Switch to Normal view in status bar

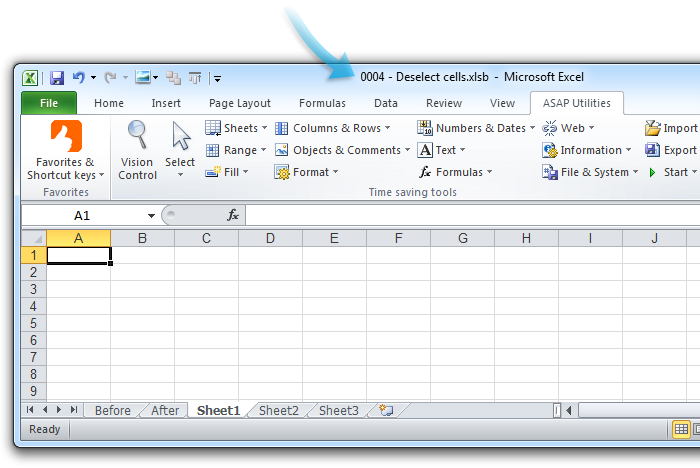click(680, 429)
